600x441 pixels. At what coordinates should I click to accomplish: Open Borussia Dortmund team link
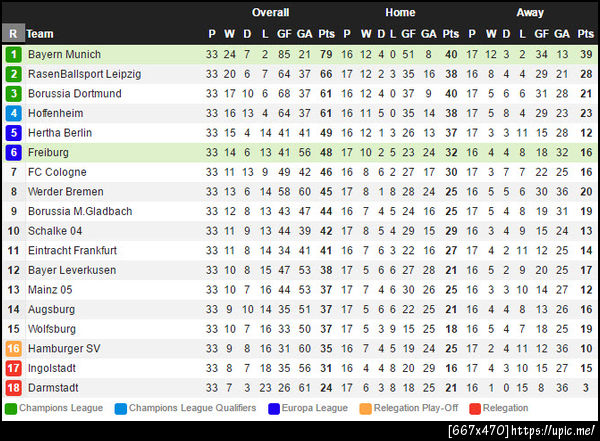(x=74, y=93)
